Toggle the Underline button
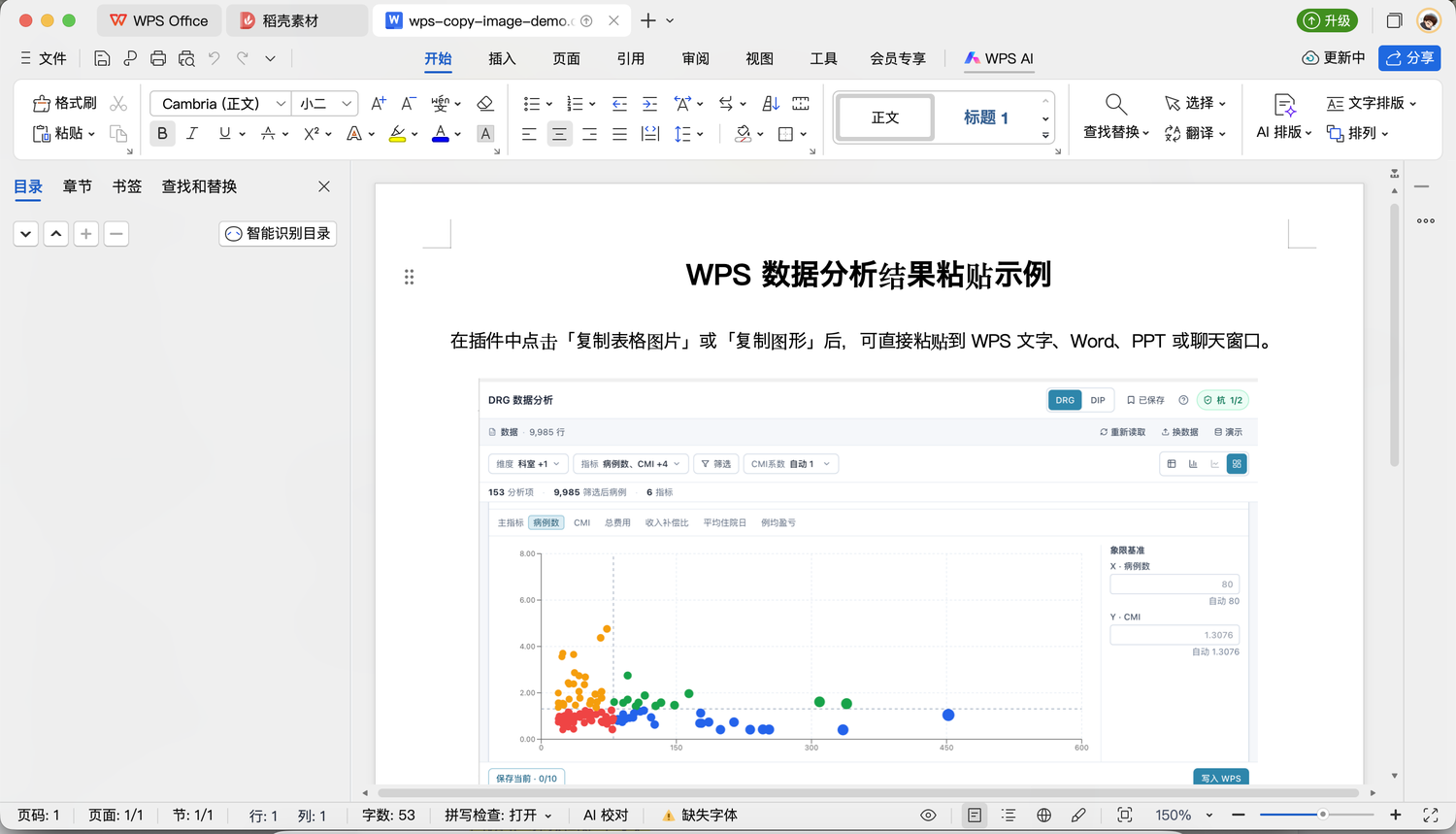Screen dimensions: 1456x834 pyautogui.click(x=224, y=133)
